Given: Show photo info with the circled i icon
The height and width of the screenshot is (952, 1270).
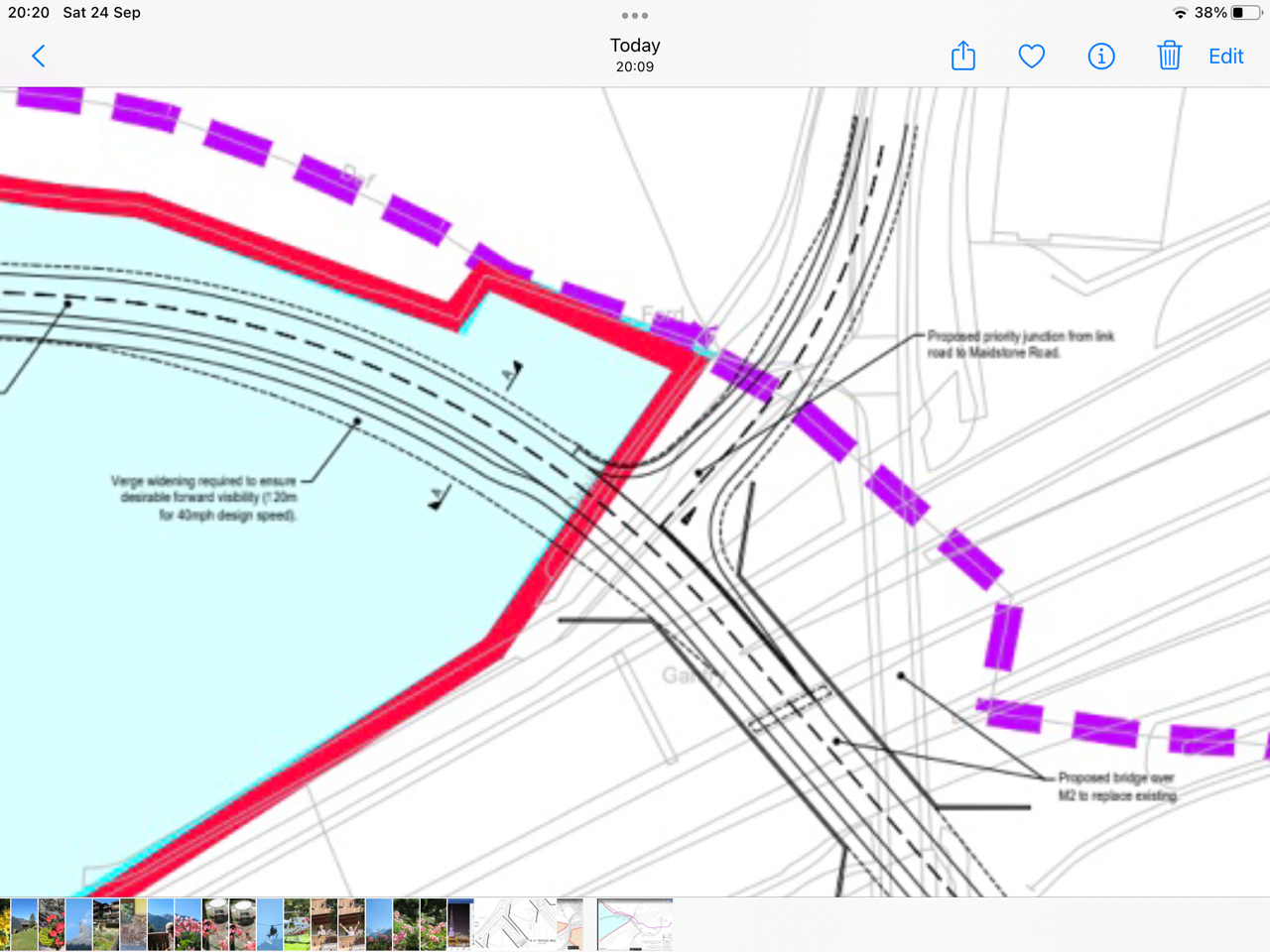Looking at the screenshot, I should tap(1101, 57).
